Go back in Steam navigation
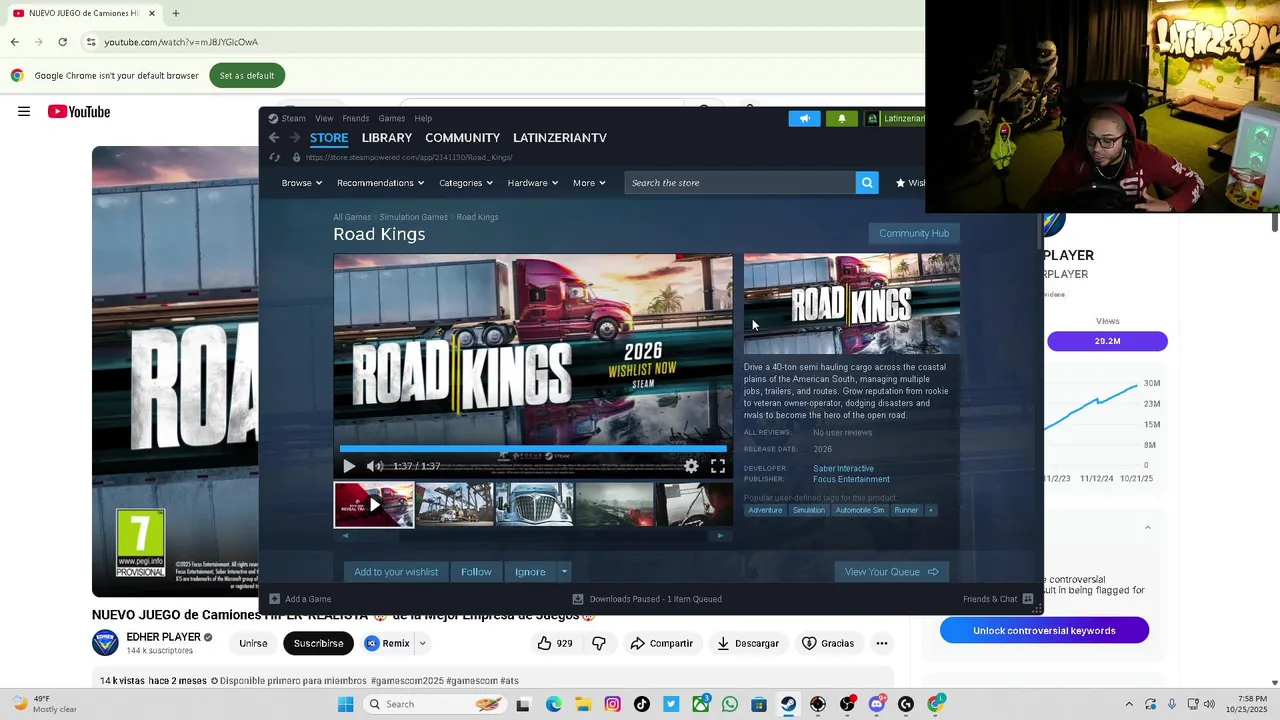 (x=274, y=138)
